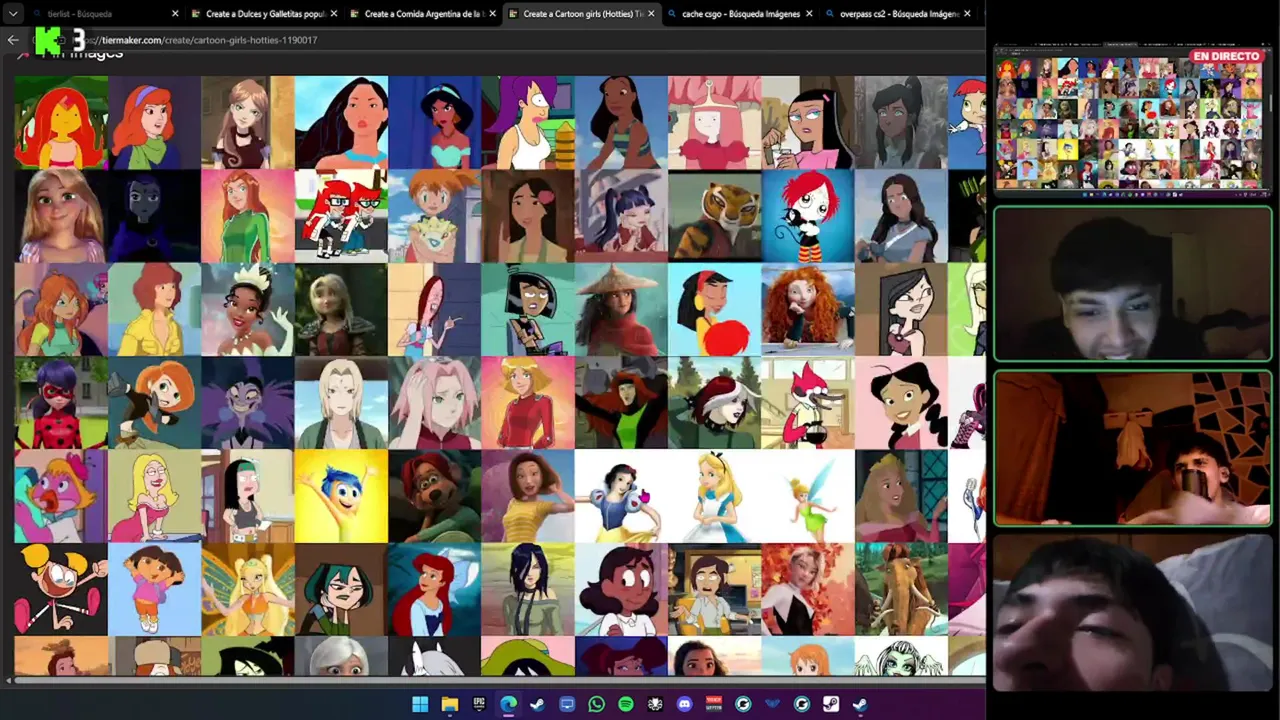Viewport: 1280px width, 720px height.
Task: Select the Joy from Inside Out image
Action: click(x=341, y=497)
